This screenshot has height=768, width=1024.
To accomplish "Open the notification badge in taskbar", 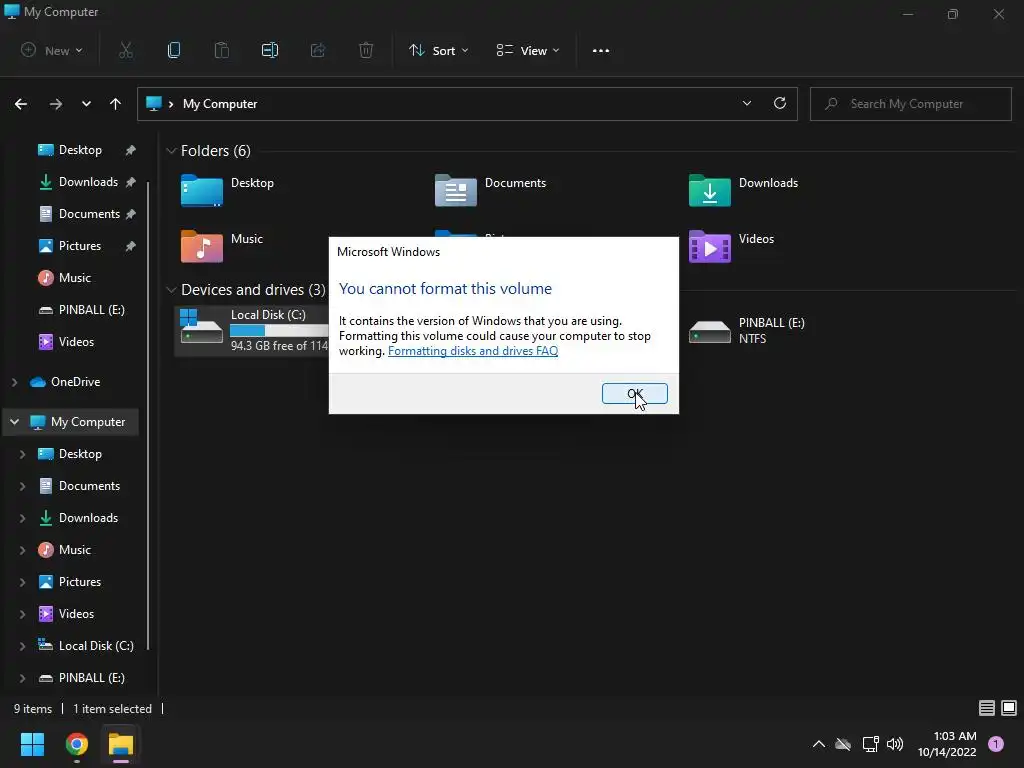I will [x=996, y=744].
